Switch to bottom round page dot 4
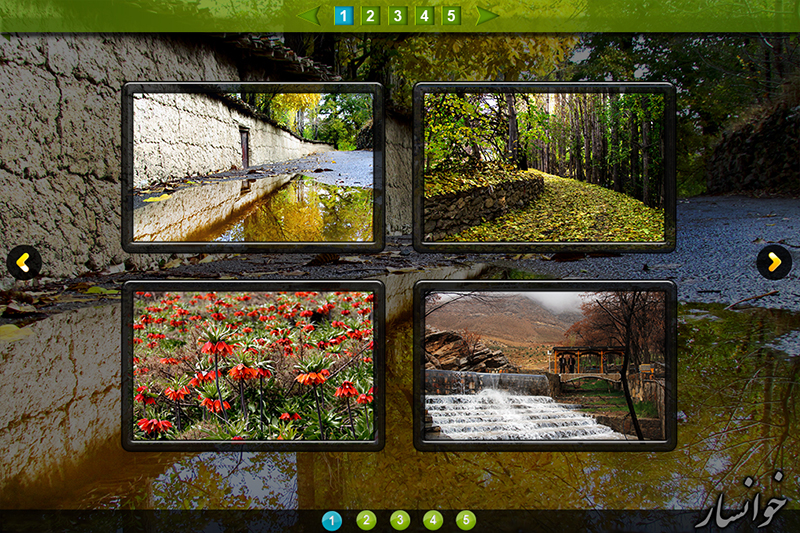800x533 pixels. pyautogui.click(x=433, y=520)
